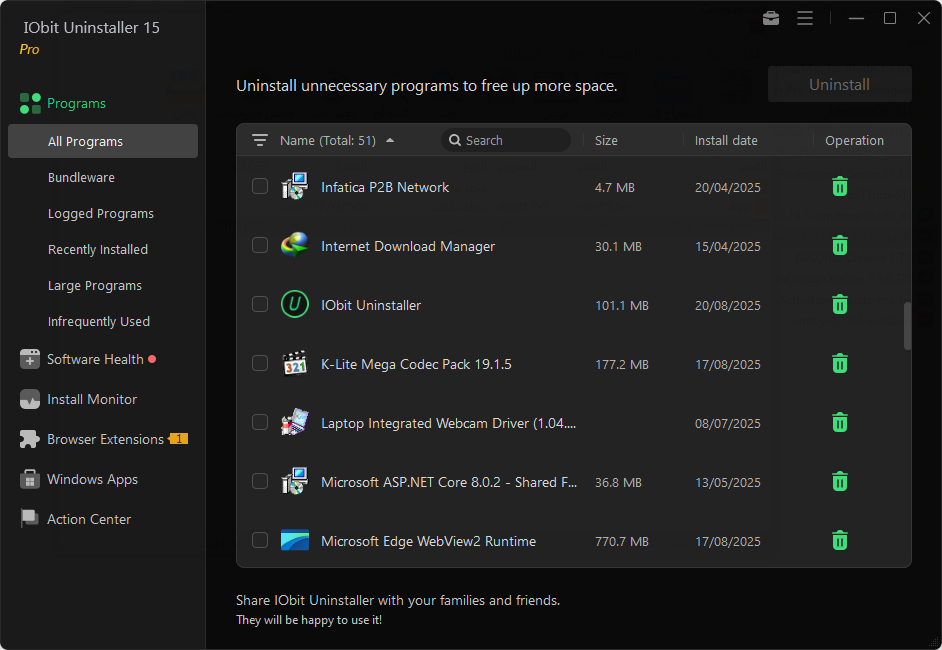Click trash icon for IObit Uninstaller

pyautogui.click(x=840, y=305)
